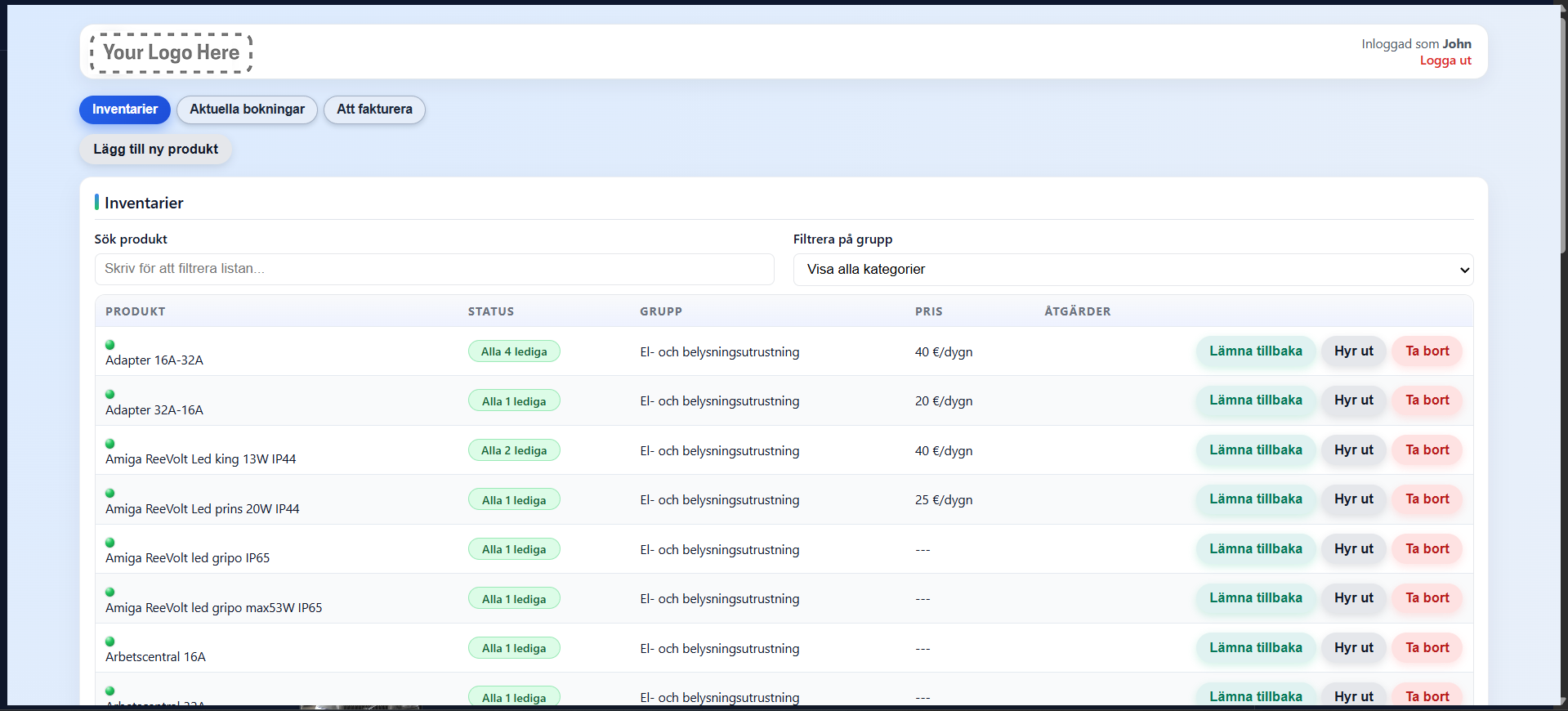Switch to the Aktuella bokningar tab
The width and height of the screenshot is (1568, 711).
tap(247, 110)
